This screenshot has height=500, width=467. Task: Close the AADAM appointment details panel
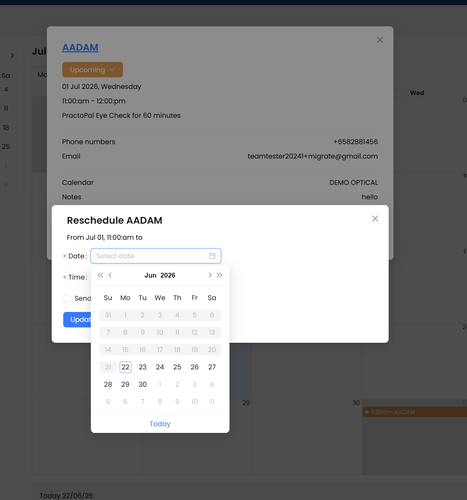[x=380, y=40]
